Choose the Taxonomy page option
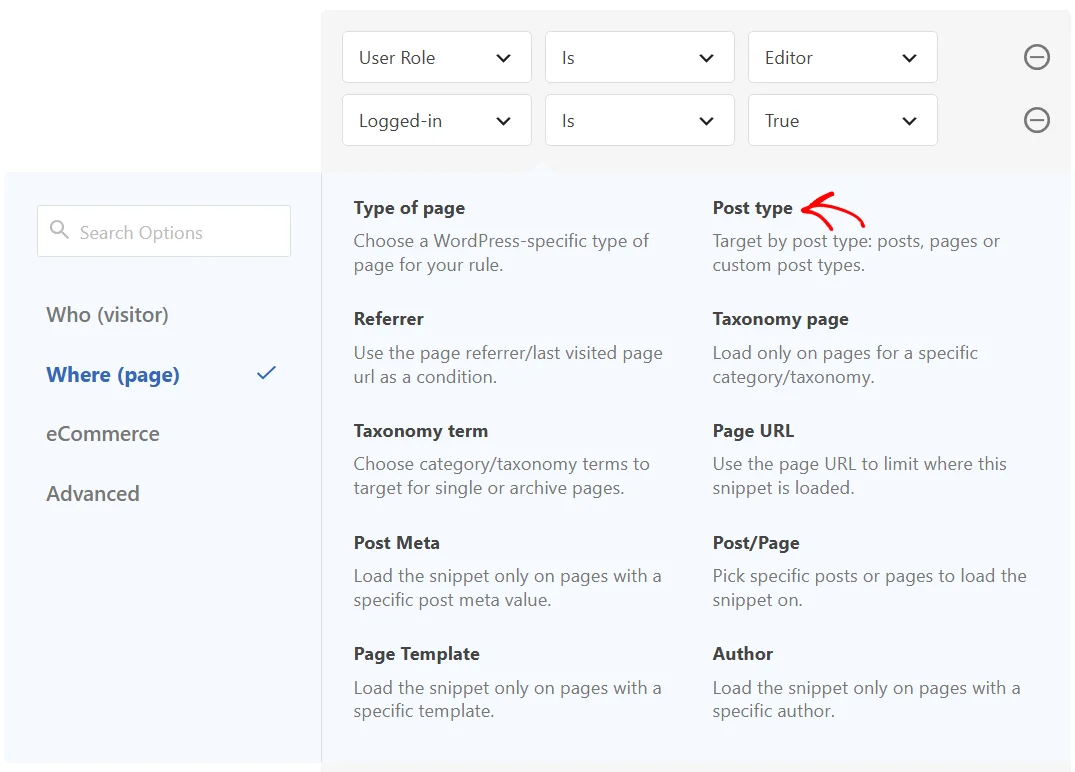1075x772 pixels. pos(780,319)
